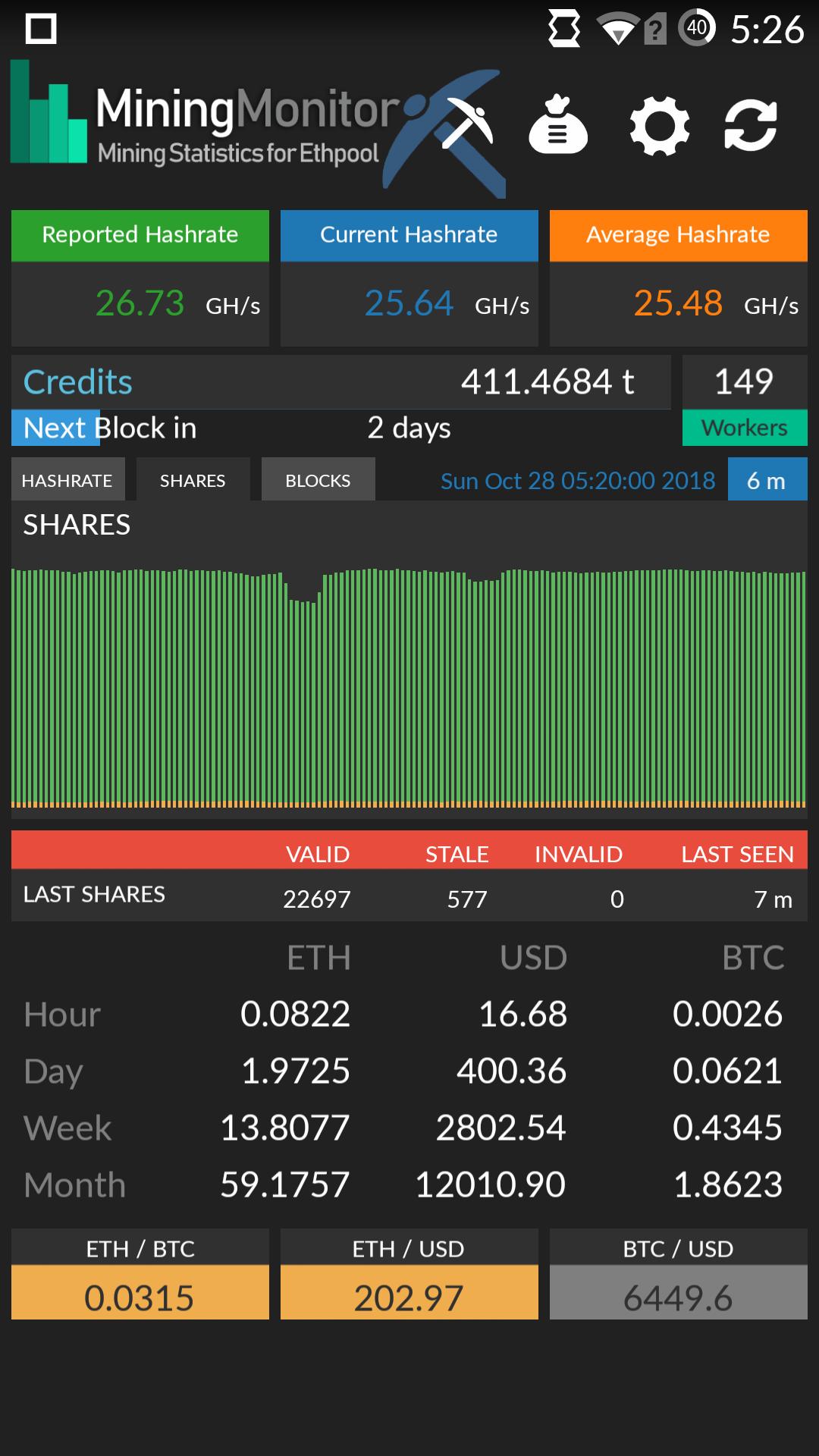Tap the valid shares count 22697
The width and height of the screenshot is (819, 1456).
[x=317, y=899]
